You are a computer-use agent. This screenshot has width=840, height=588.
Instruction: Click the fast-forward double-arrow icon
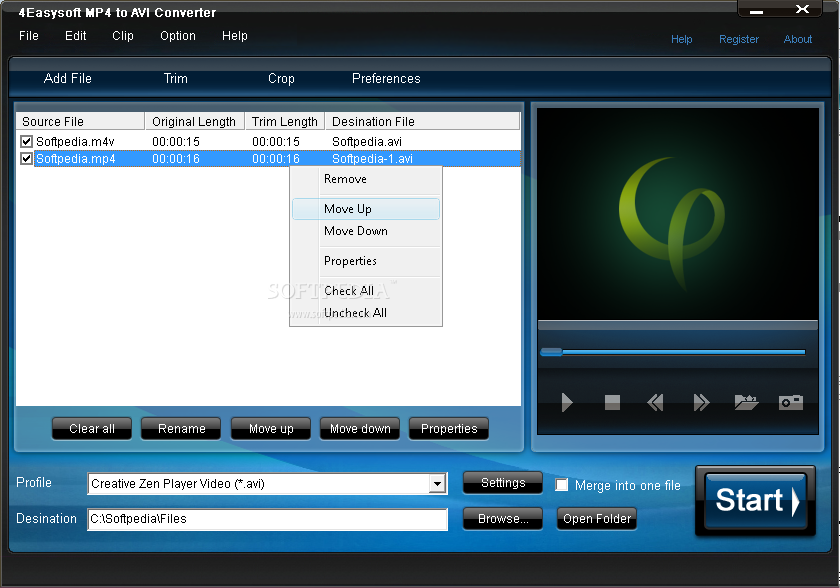(701, 402)
